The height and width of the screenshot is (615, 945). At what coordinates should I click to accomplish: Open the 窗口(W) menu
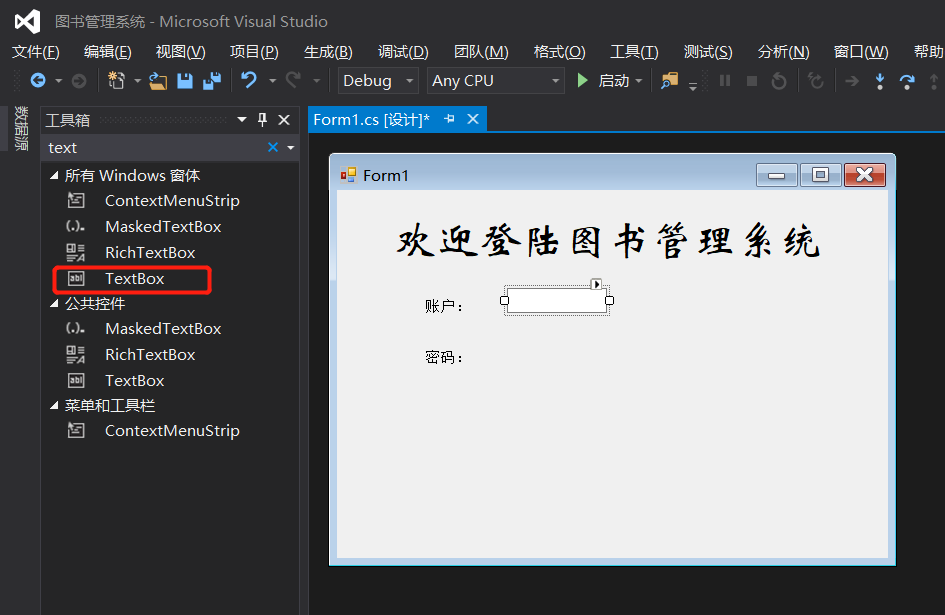[x=861, y=52]
